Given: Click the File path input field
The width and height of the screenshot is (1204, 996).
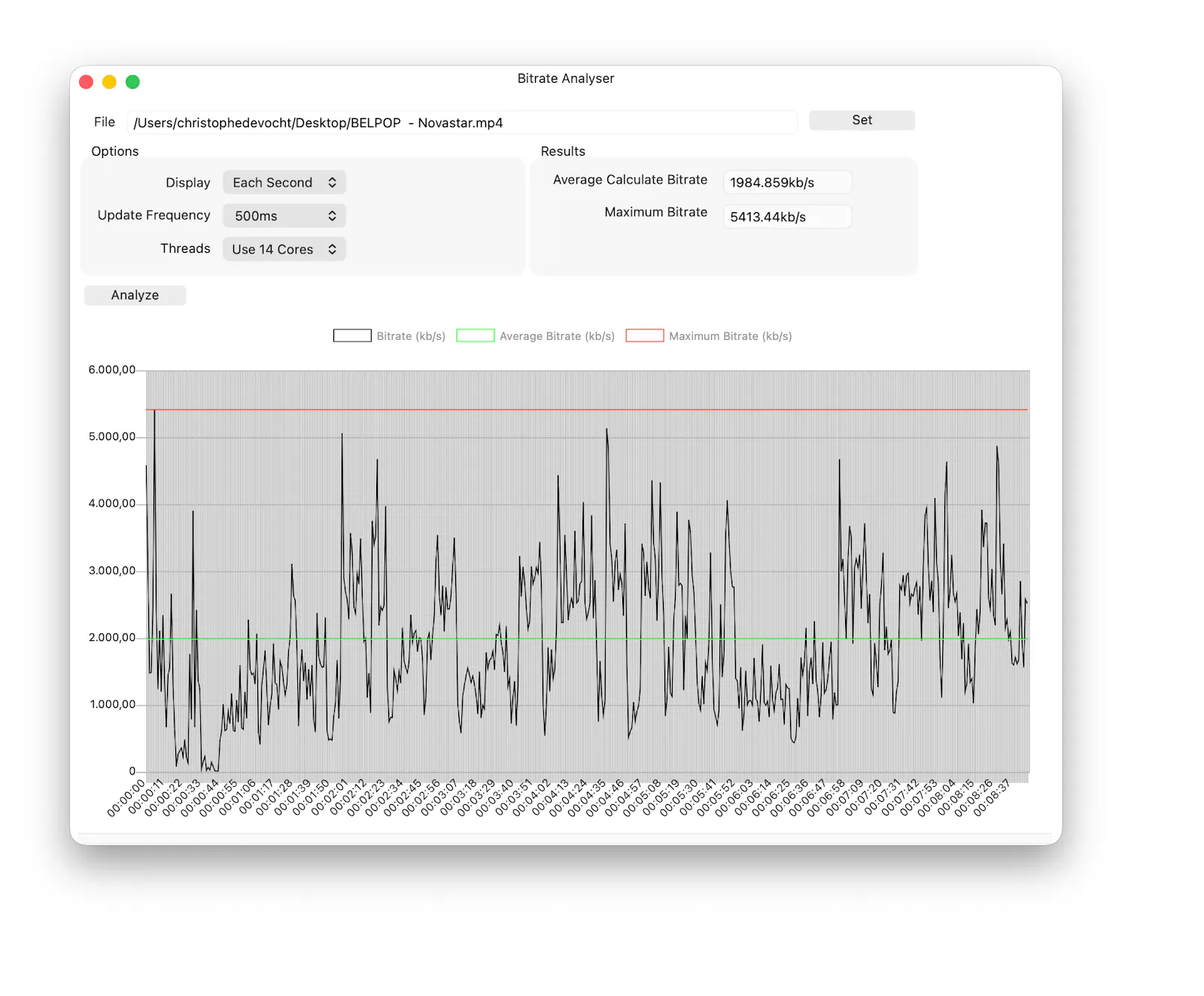Looking at the screenshot, I should (462, 123).
